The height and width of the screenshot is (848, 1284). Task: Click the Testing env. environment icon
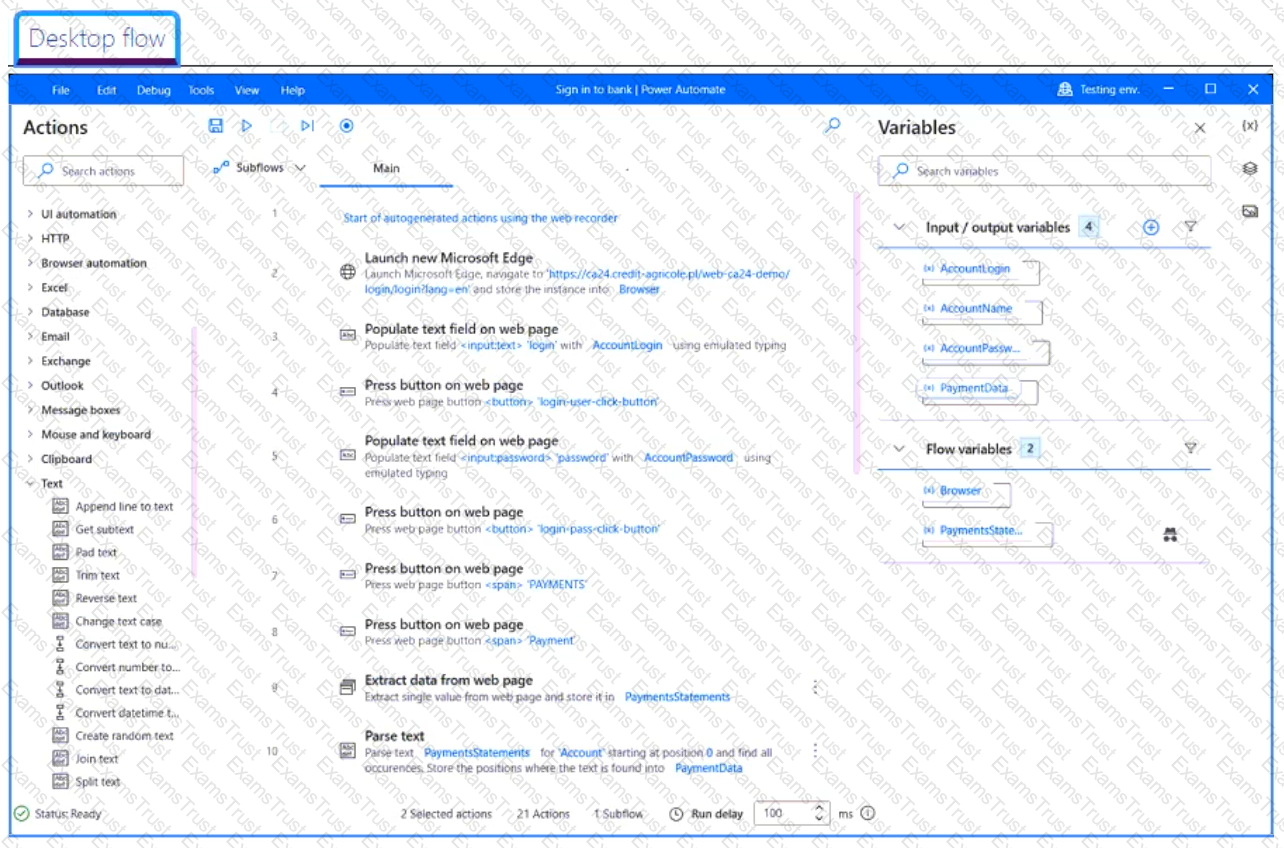[x=1065, y=89]
